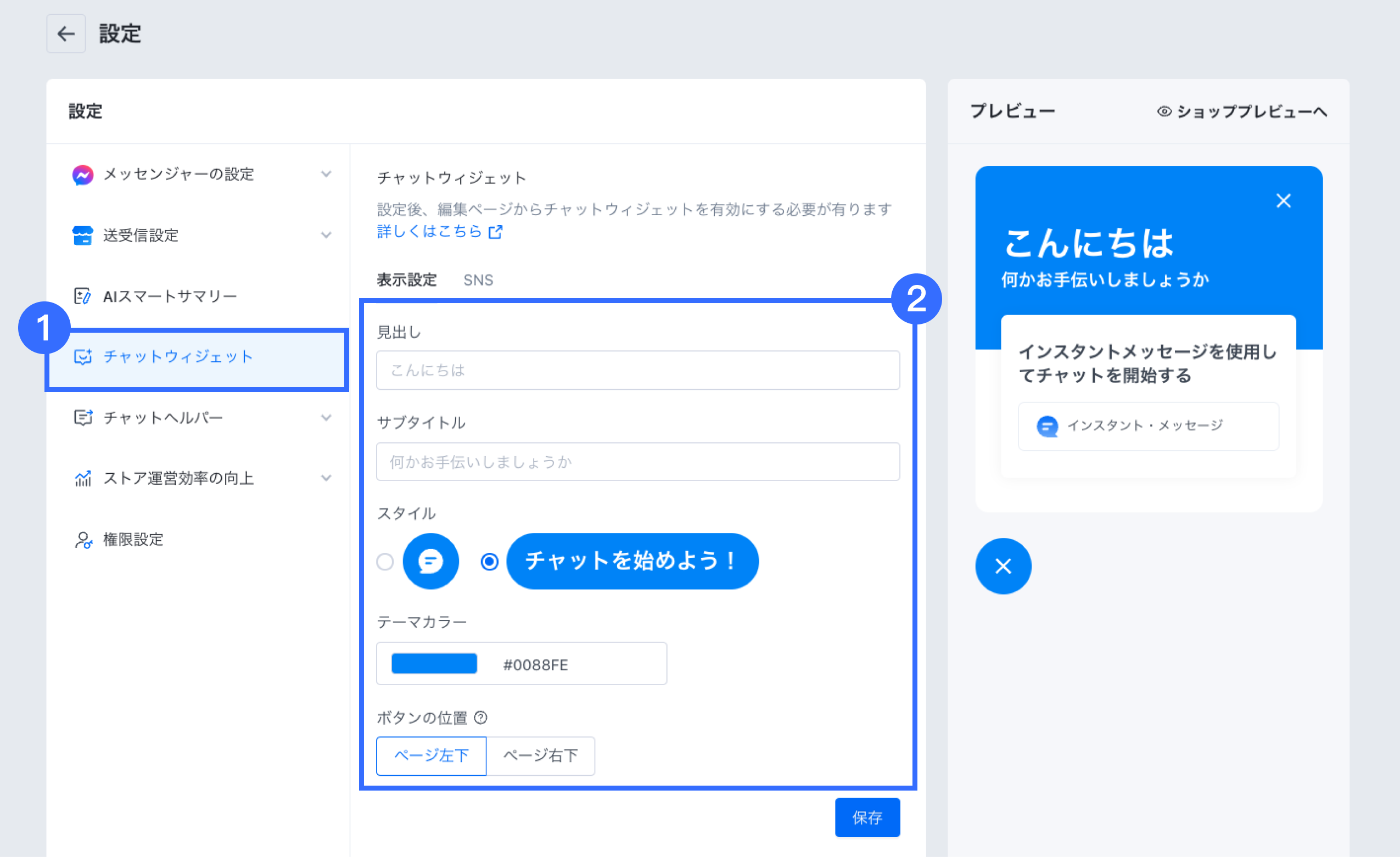The width and height of the screenshot is (1400, 857).
Task: Switch to the SNS tab
Action: tap(478, 280)
